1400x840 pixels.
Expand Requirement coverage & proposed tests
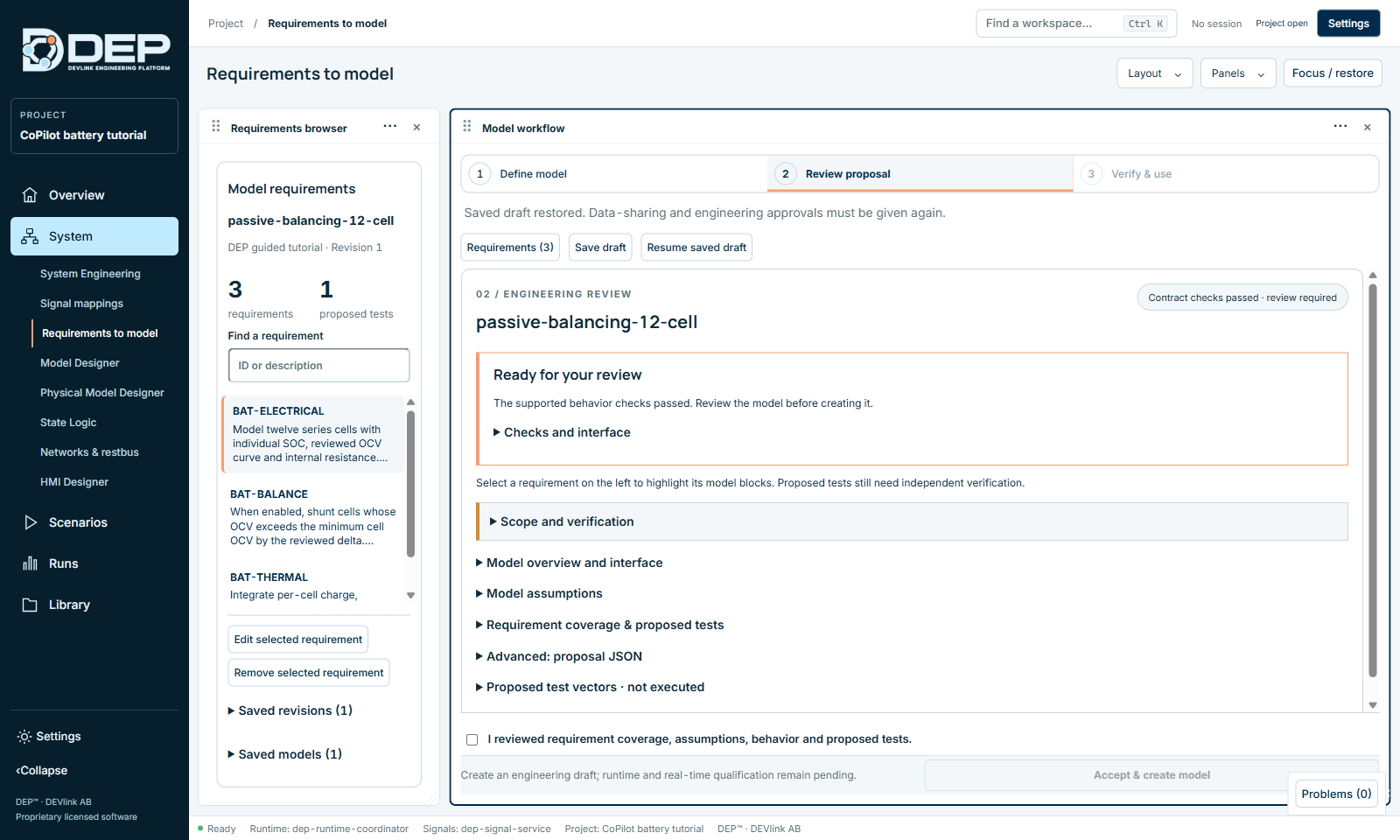tap(599, 625)
